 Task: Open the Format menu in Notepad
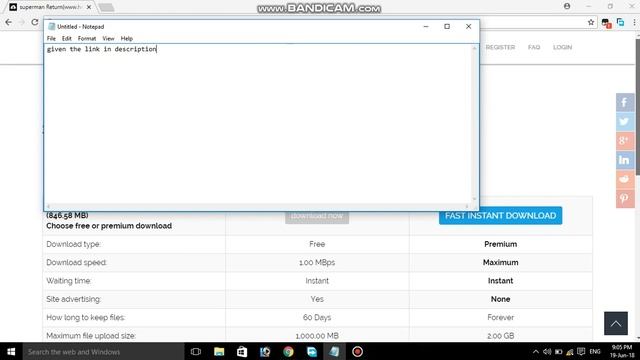tap(87, 38)
